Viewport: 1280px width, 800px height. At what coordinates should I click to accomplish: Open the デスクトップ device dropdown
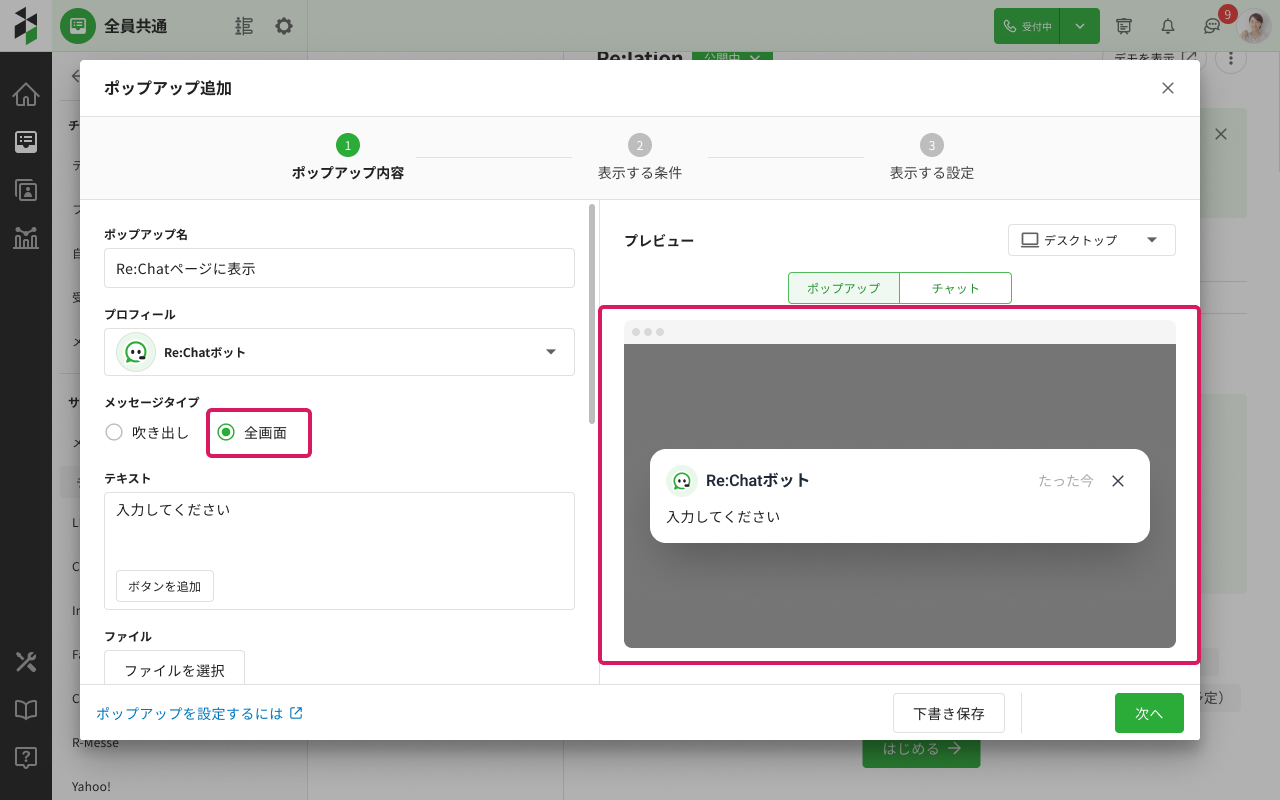click(1091, 240)
